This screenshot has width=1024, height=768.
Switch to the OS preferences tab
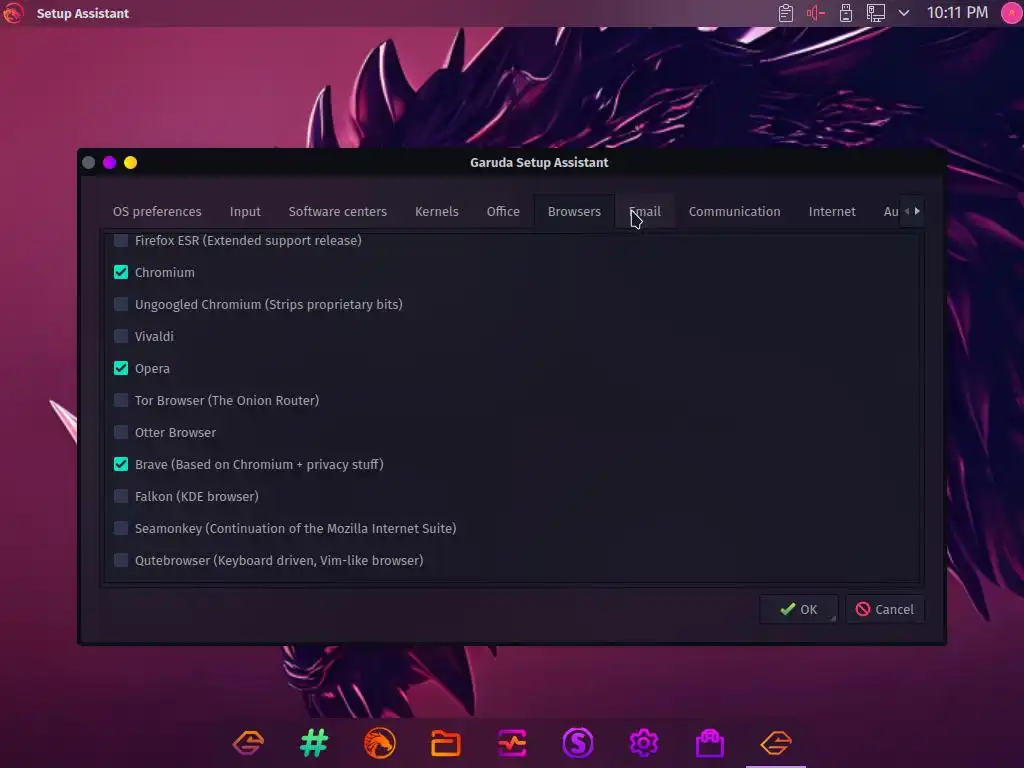pos(157,212)
